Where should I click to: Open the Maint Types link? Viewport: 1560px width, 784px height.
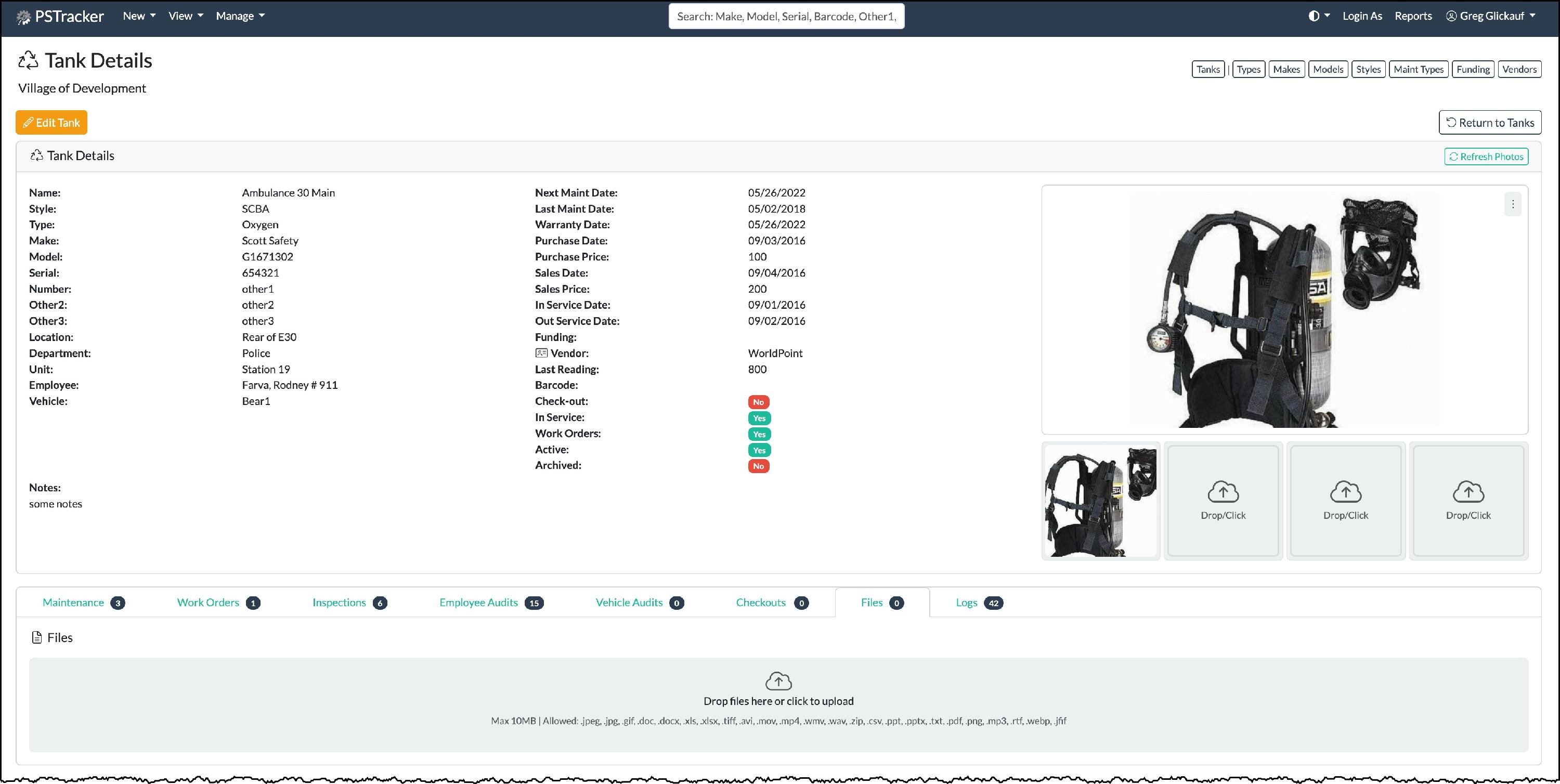pos(1418,70)
